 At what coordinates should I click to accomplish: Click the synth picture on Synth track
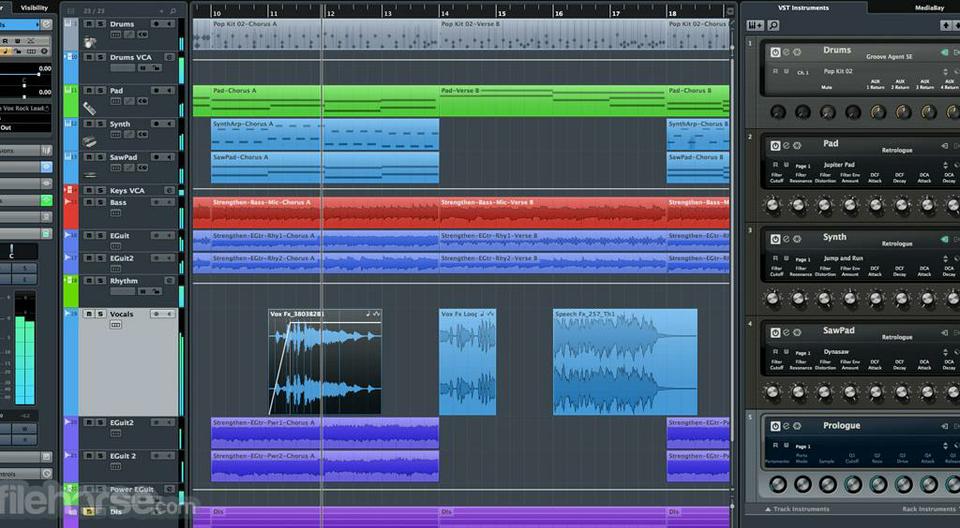90,141
